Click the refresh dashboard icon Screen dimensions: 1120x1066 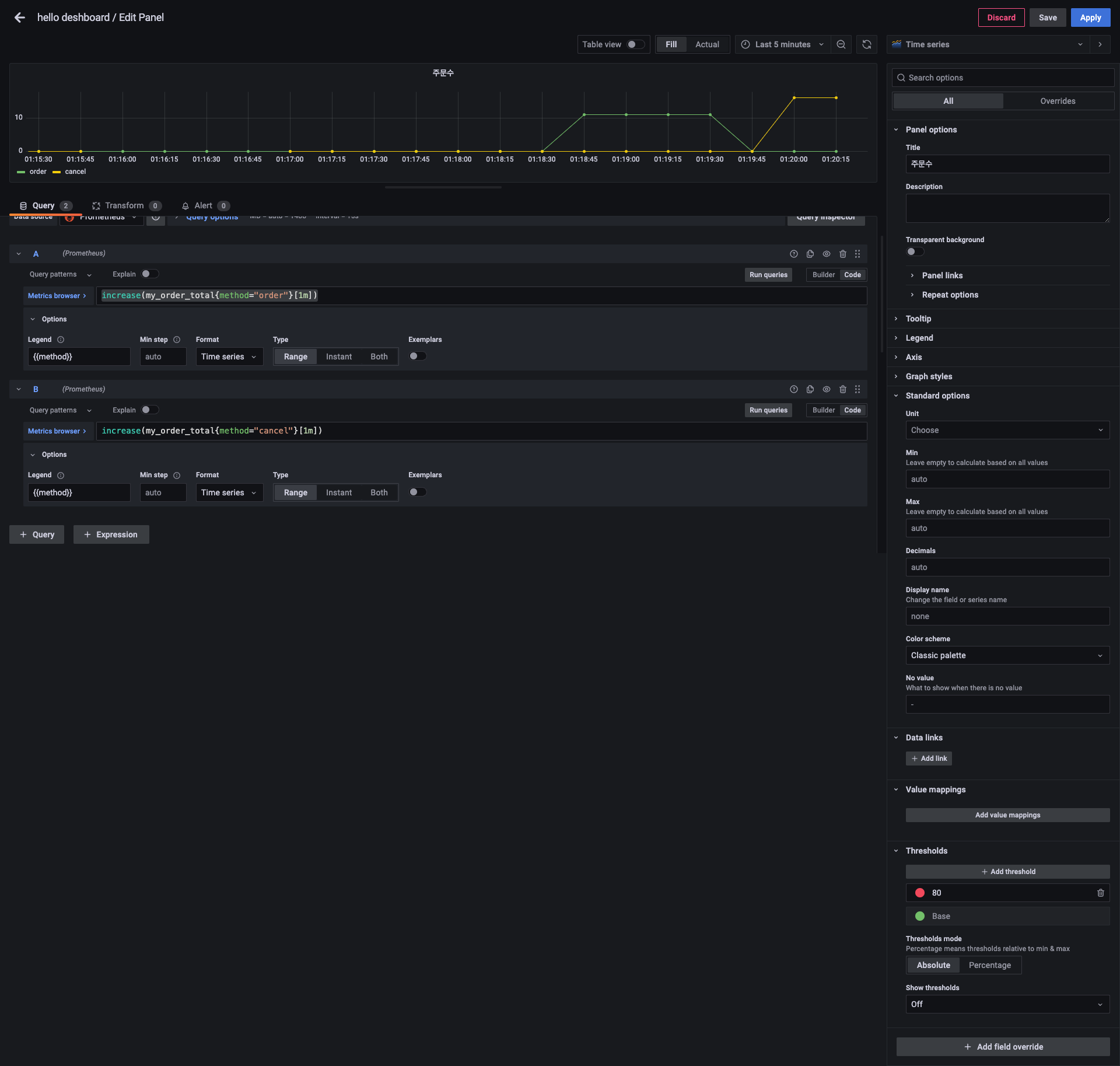866,44
